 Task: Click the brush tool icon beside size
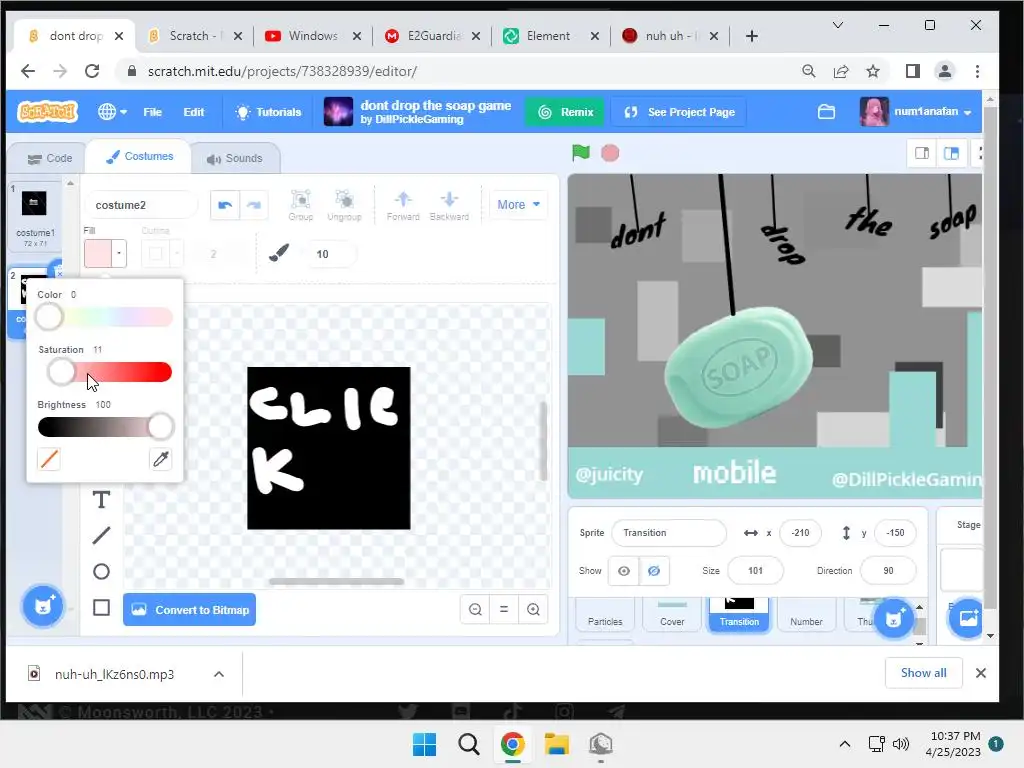pyautogui.click(x=279, y=253)
